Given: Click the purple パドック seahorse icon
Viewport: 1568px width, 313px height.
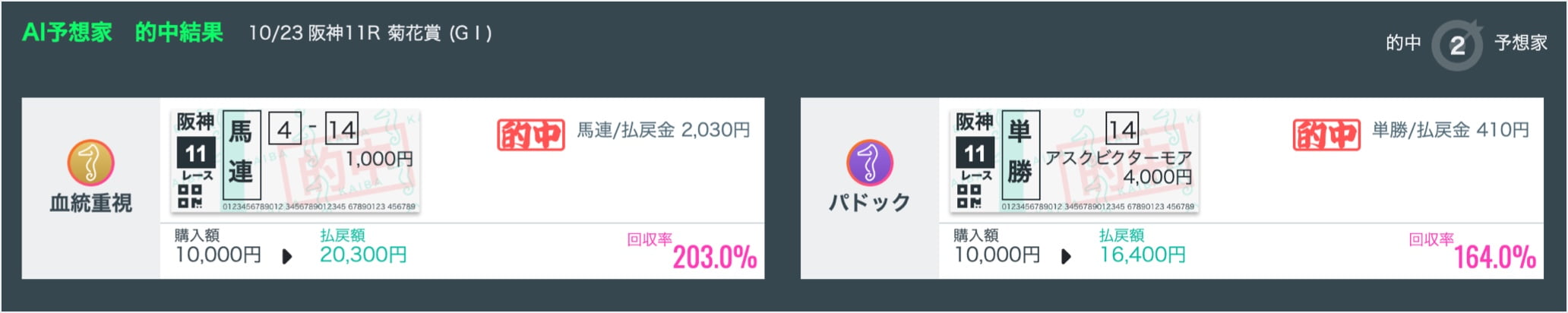Looking at the screenshot, I should pyautogui.click(x=869, y=163).
